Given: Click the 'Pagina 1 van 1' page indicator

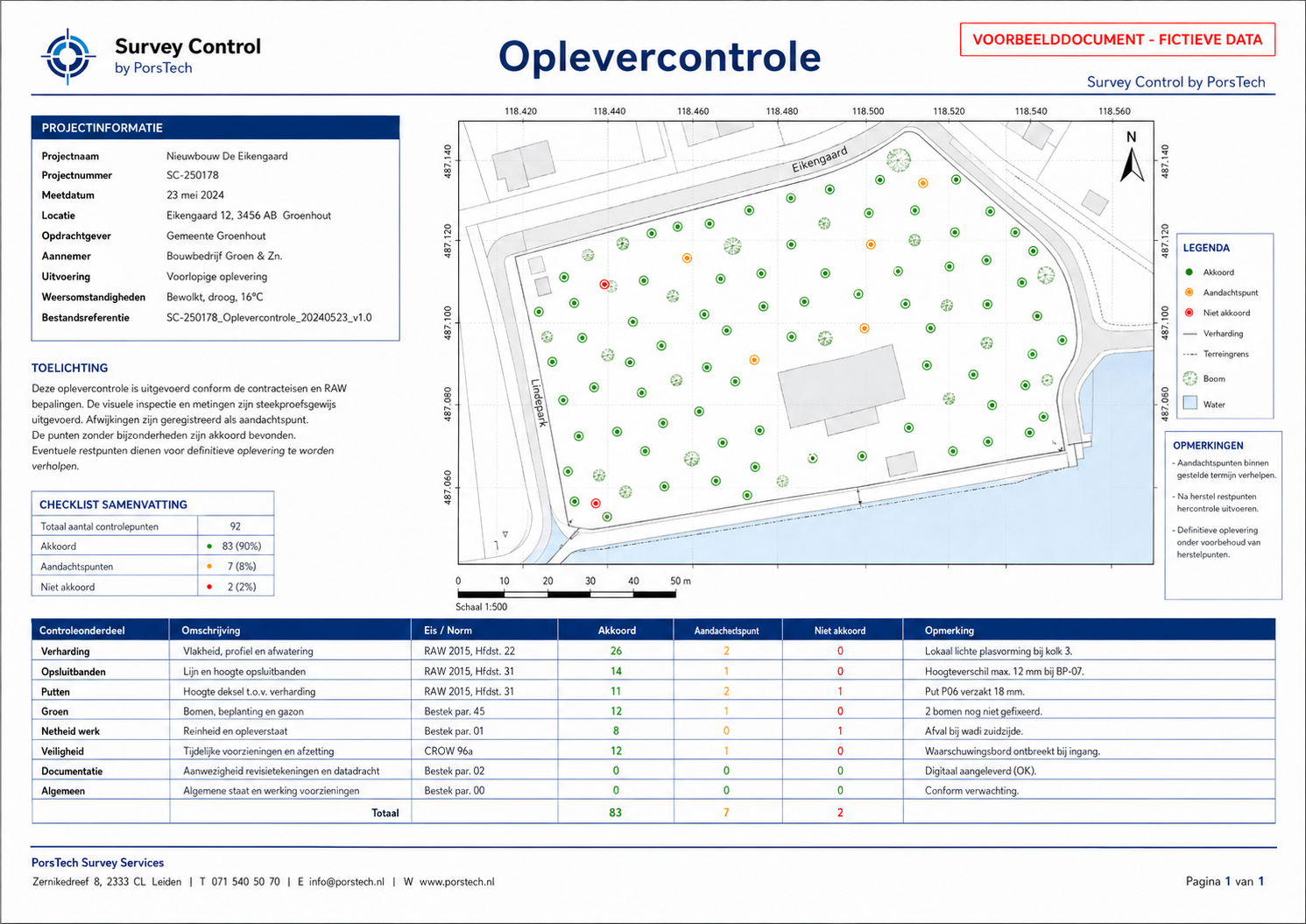Looking at the screenshot, I should tap(1225, 882).
